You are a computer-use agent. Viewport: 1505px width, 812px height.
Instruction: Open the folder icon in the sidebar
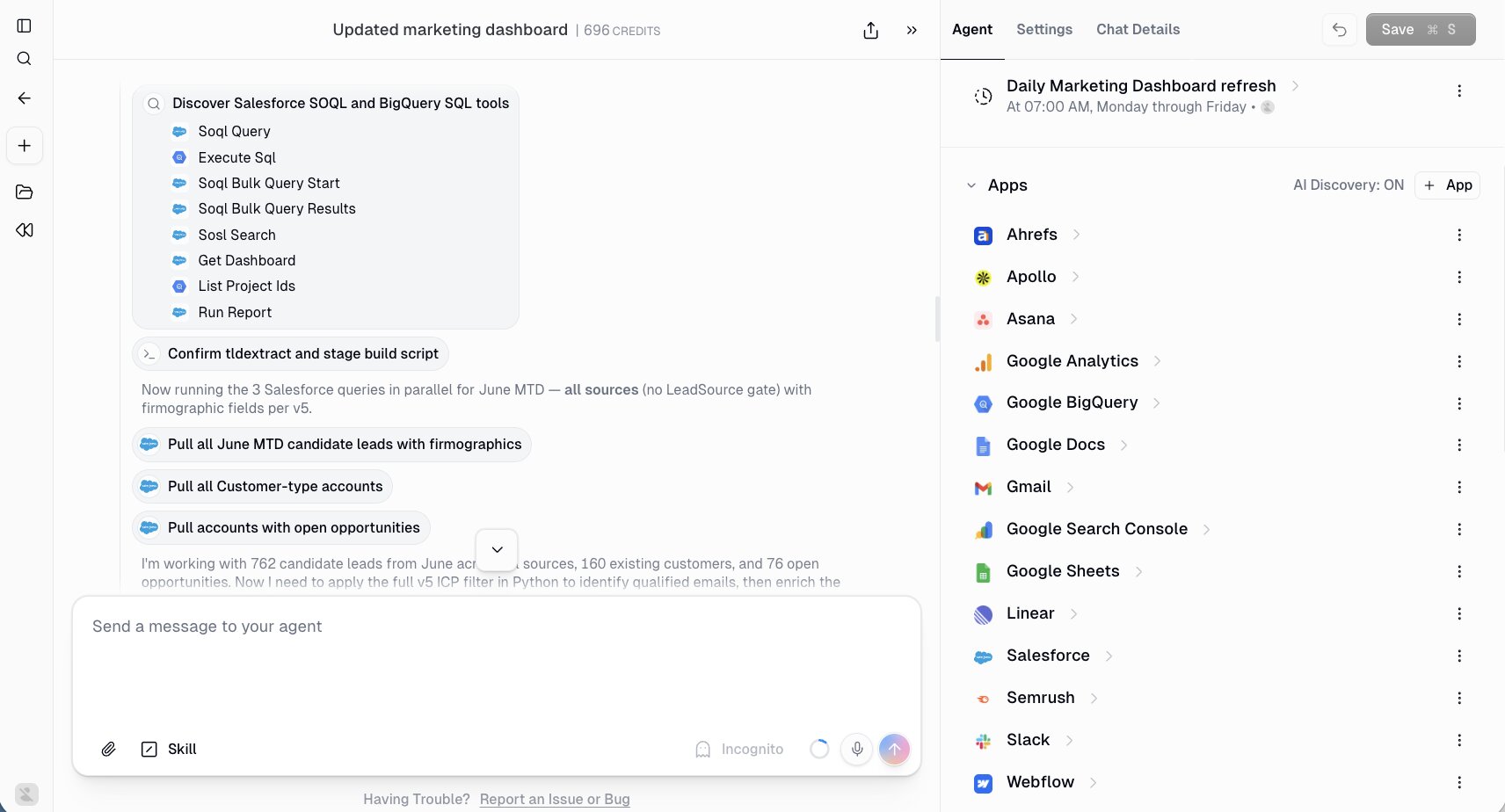click(25, 192)
